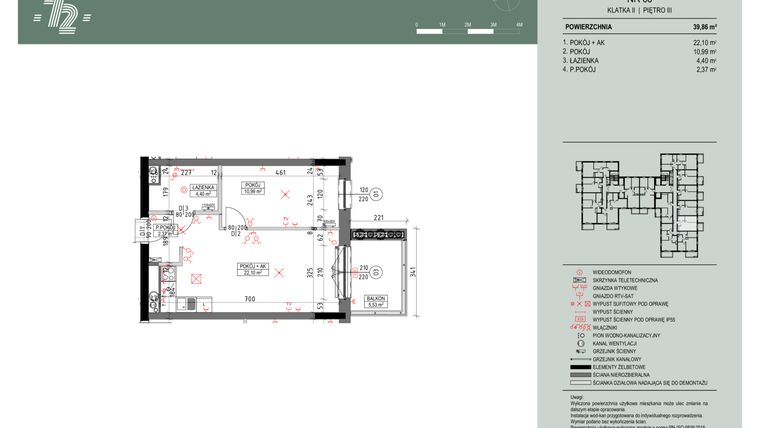This screenshot has height=428, width=760.
Task: Click the Gniazda wtykowe legend symbol
Action: [x=579, y=288]
